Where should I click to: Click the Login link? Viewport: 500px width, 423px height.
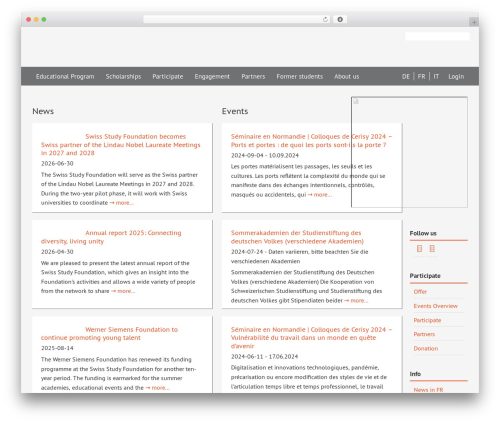[456, 77]
